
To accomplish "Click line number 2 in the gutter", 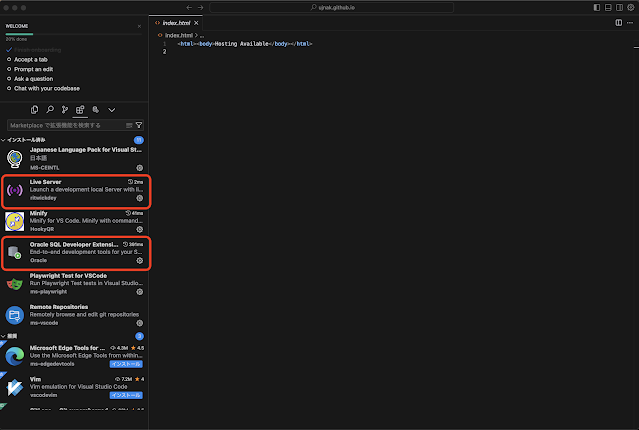I will tap(165, 52).
